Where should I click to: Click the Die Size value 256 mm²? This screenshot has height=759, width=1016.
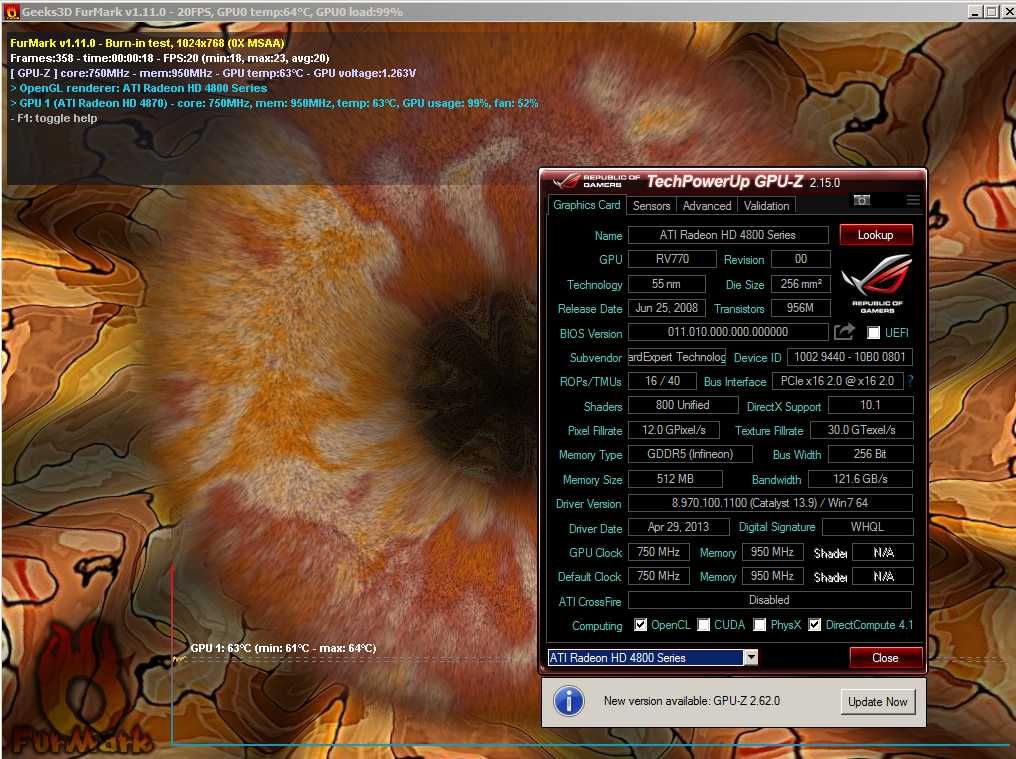(801, 284)
